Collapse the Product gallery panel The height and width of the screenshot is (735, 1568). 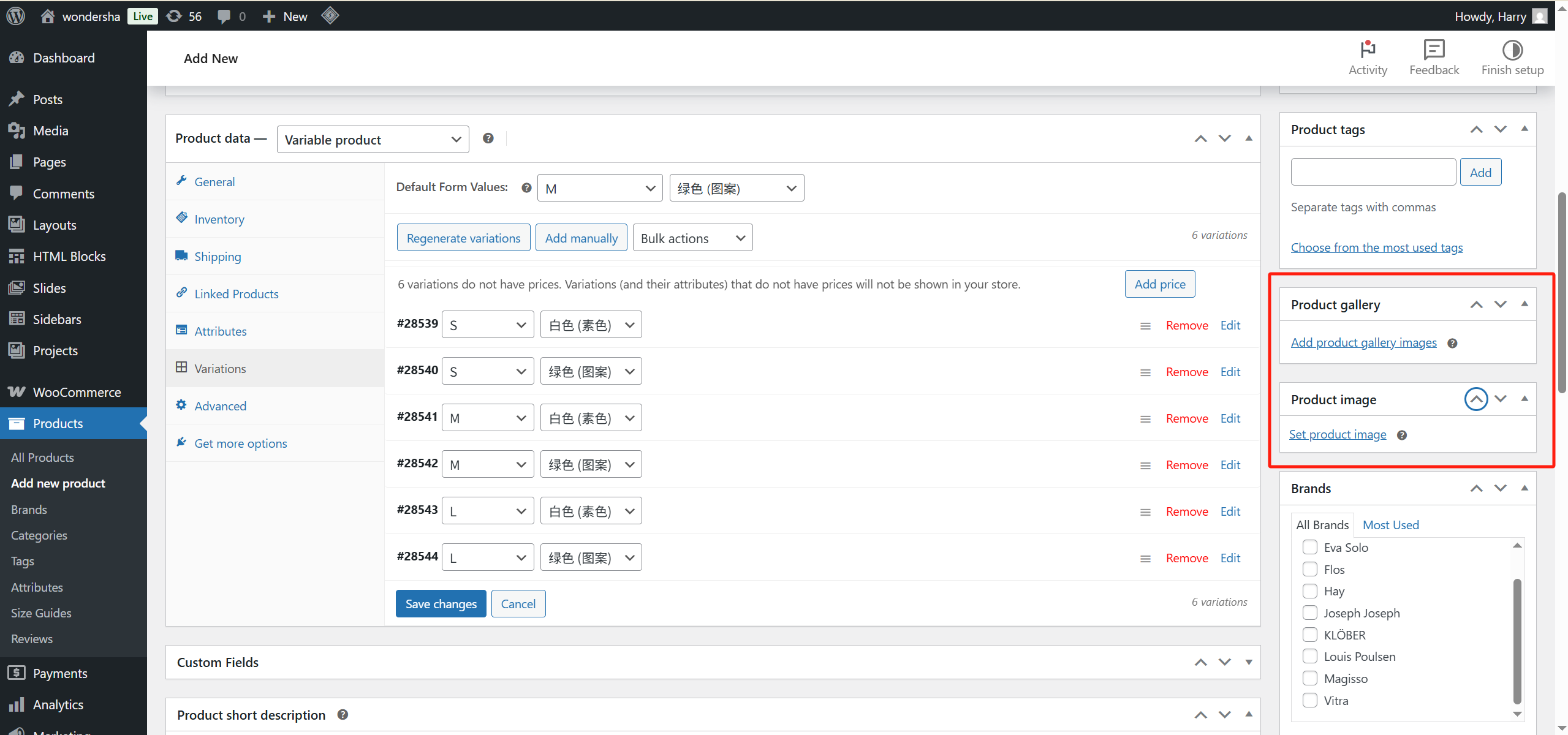tap(1524, 304)
